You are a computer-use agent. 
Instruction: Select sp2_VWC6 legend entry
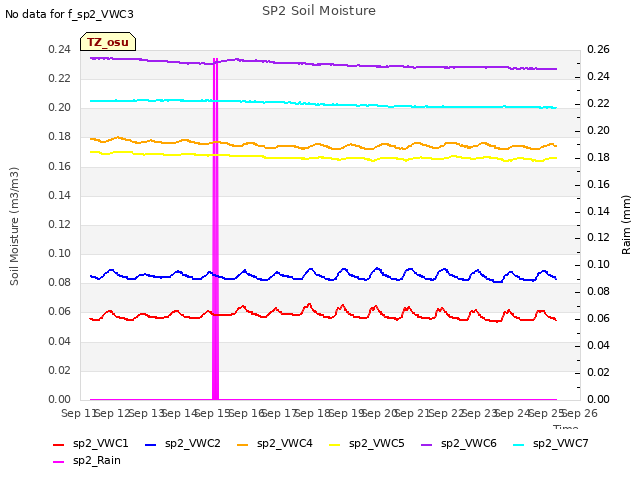(x=459, y=443)
